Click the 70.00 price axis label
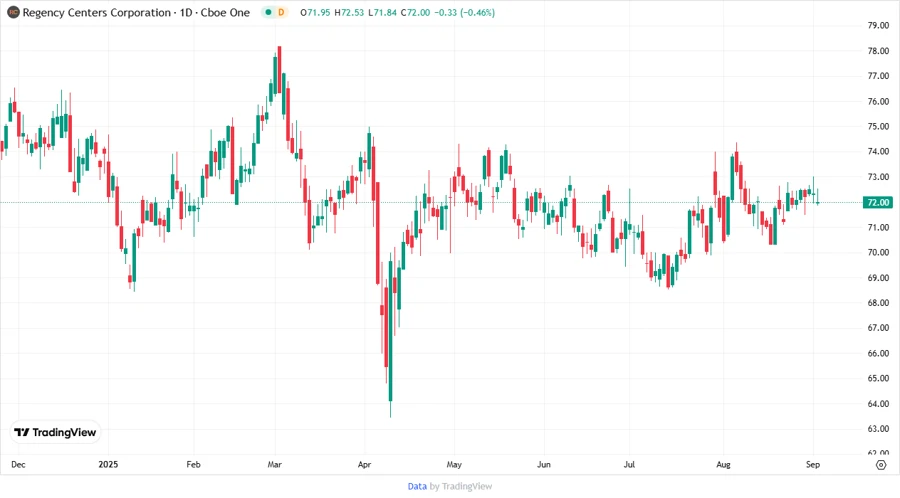The height and width of the screenshot is (498, 900). tap(878, 252)
